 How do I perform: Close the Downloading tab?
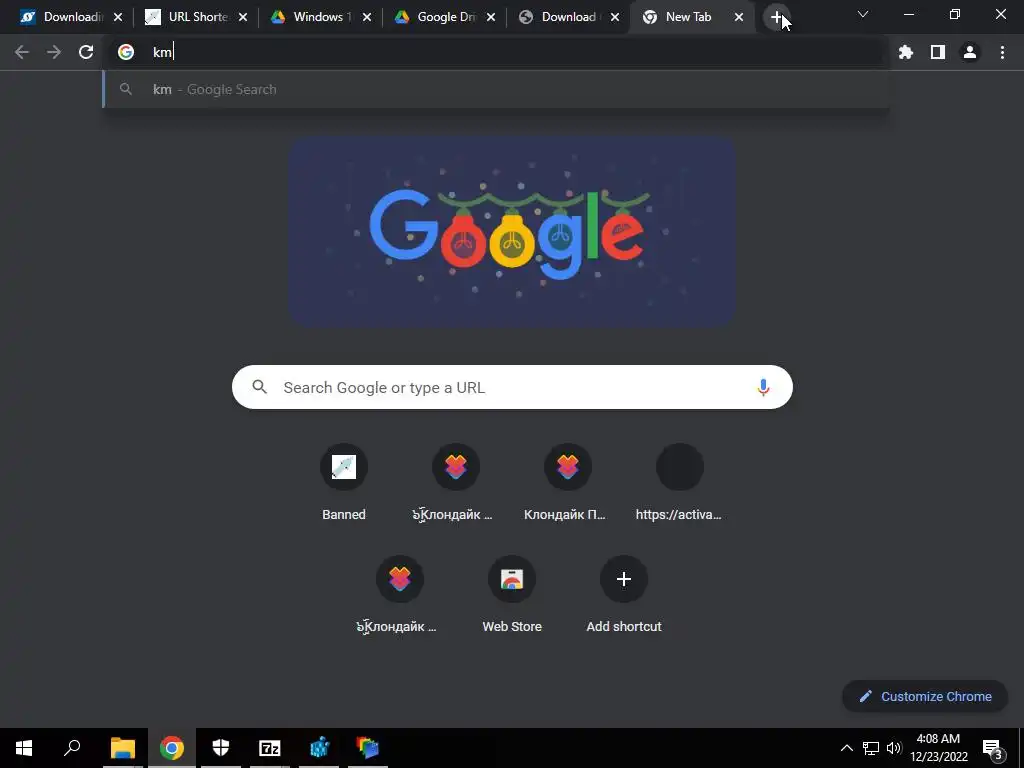(x=118, y=18)
